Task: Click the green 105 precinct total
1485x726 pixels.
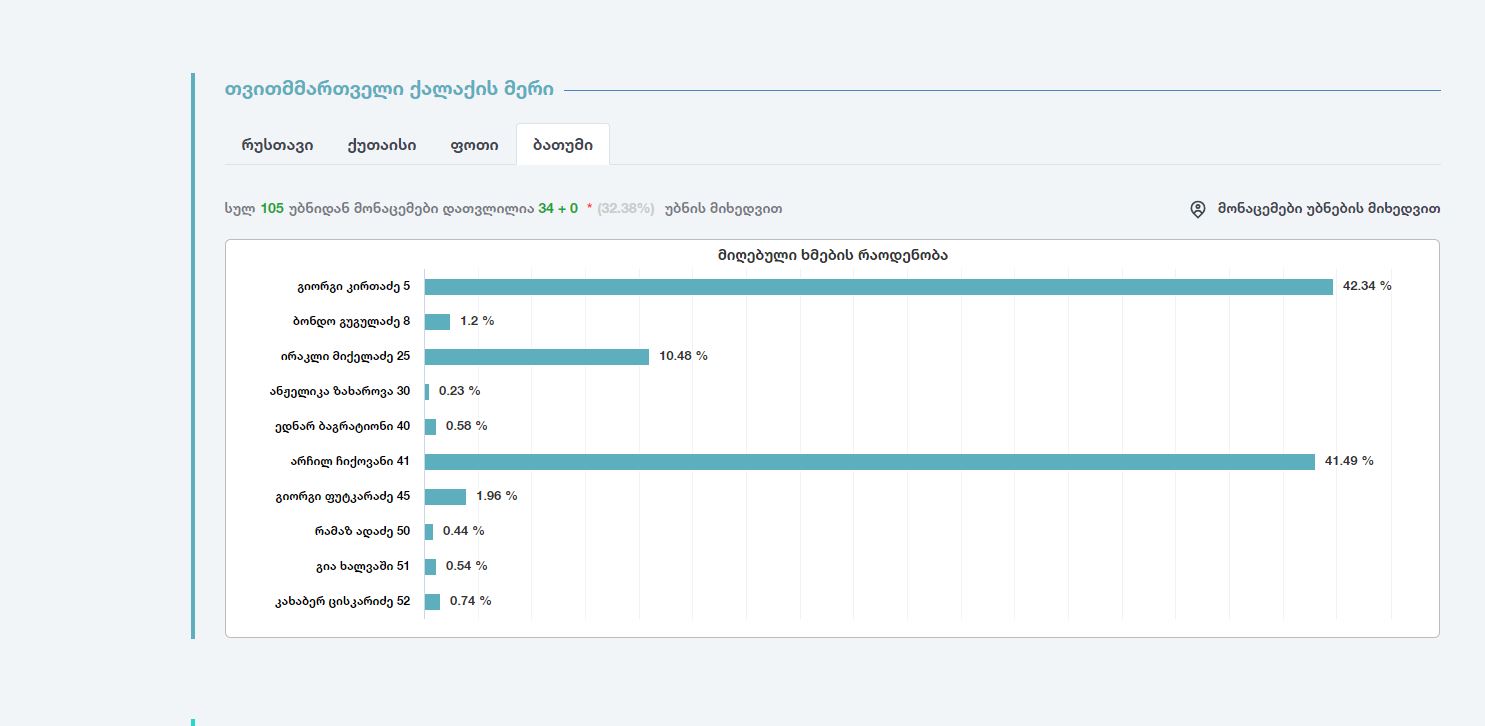Action: (272, 209)
